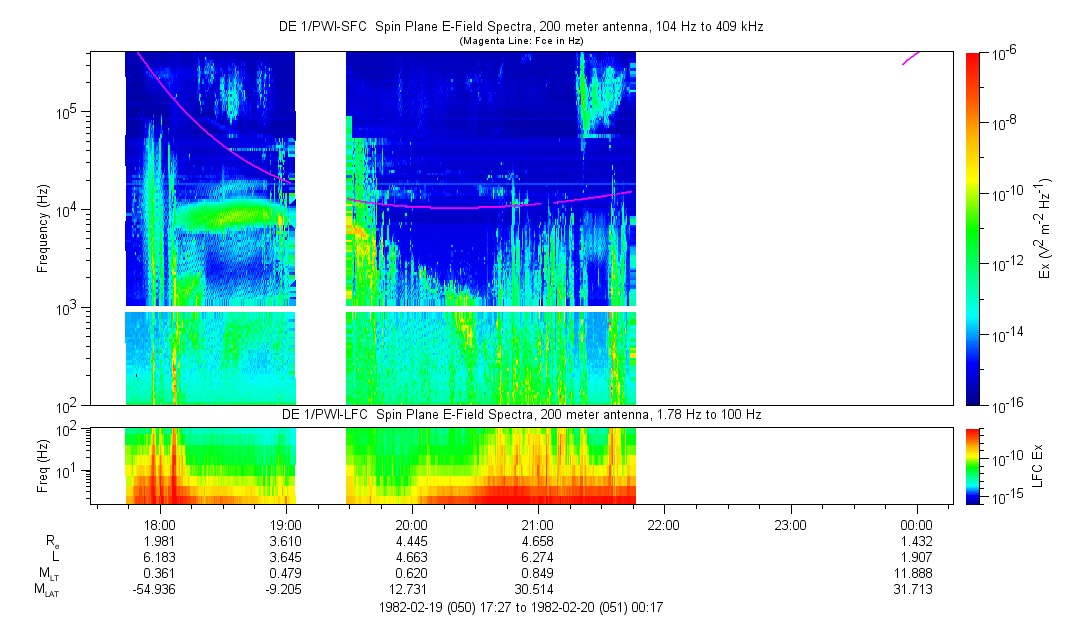Click the 19:00 time tick label

tap(286, 525)
